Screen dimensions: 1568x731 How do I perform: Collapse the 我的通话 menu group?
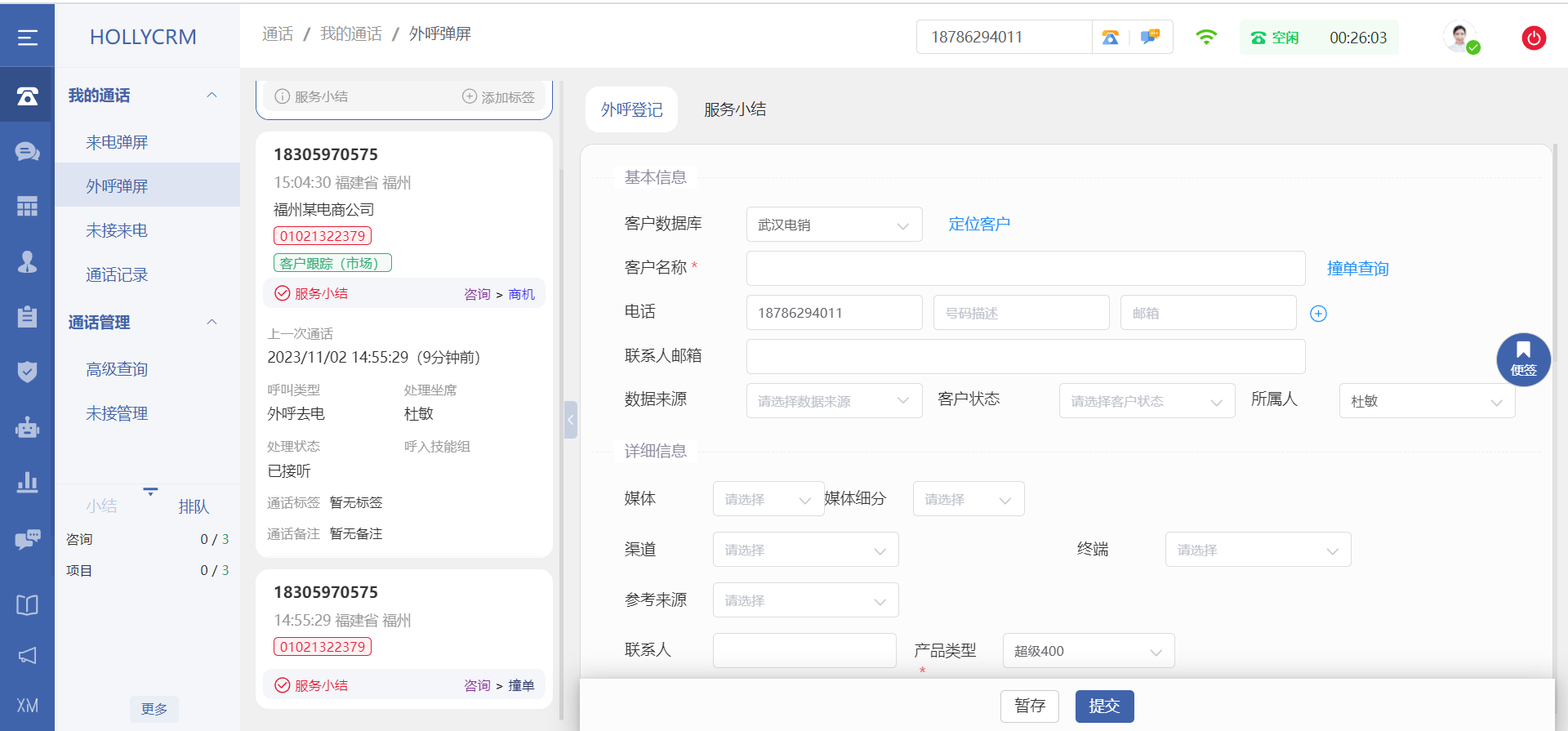[x=212, y=95]
